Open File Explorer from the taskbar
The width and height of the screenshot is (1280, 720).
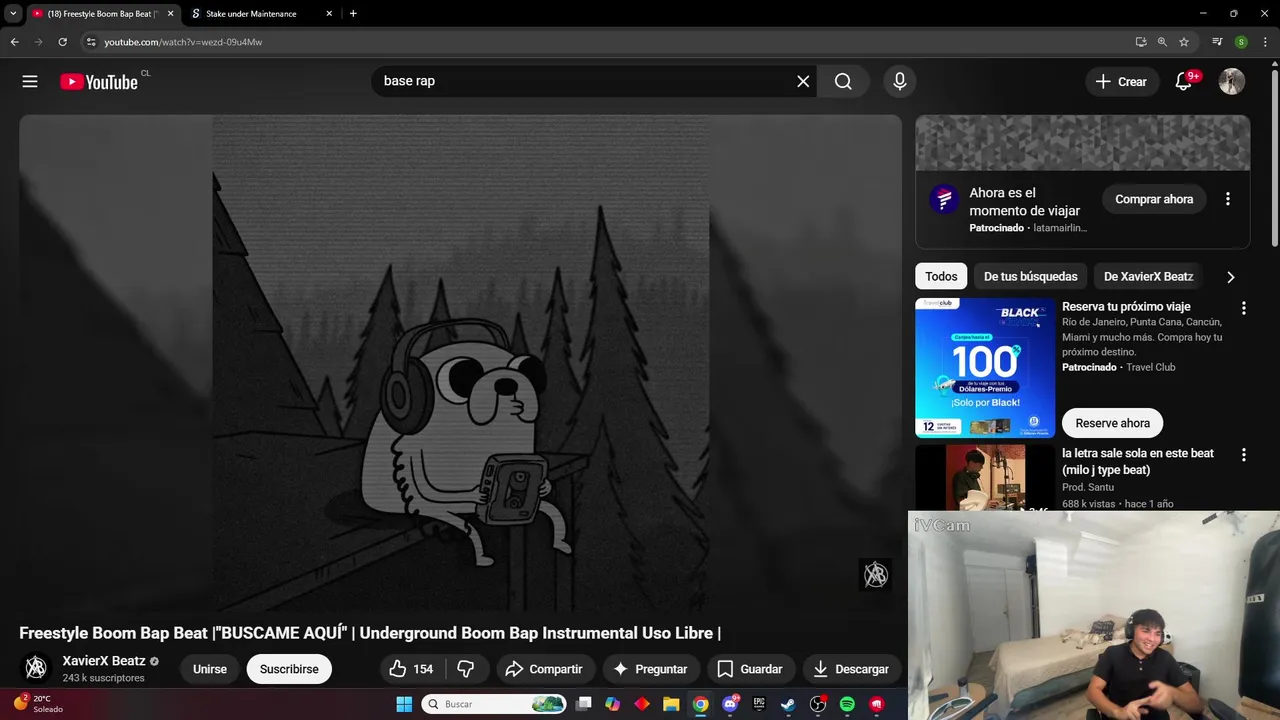[x=671, y=704]
